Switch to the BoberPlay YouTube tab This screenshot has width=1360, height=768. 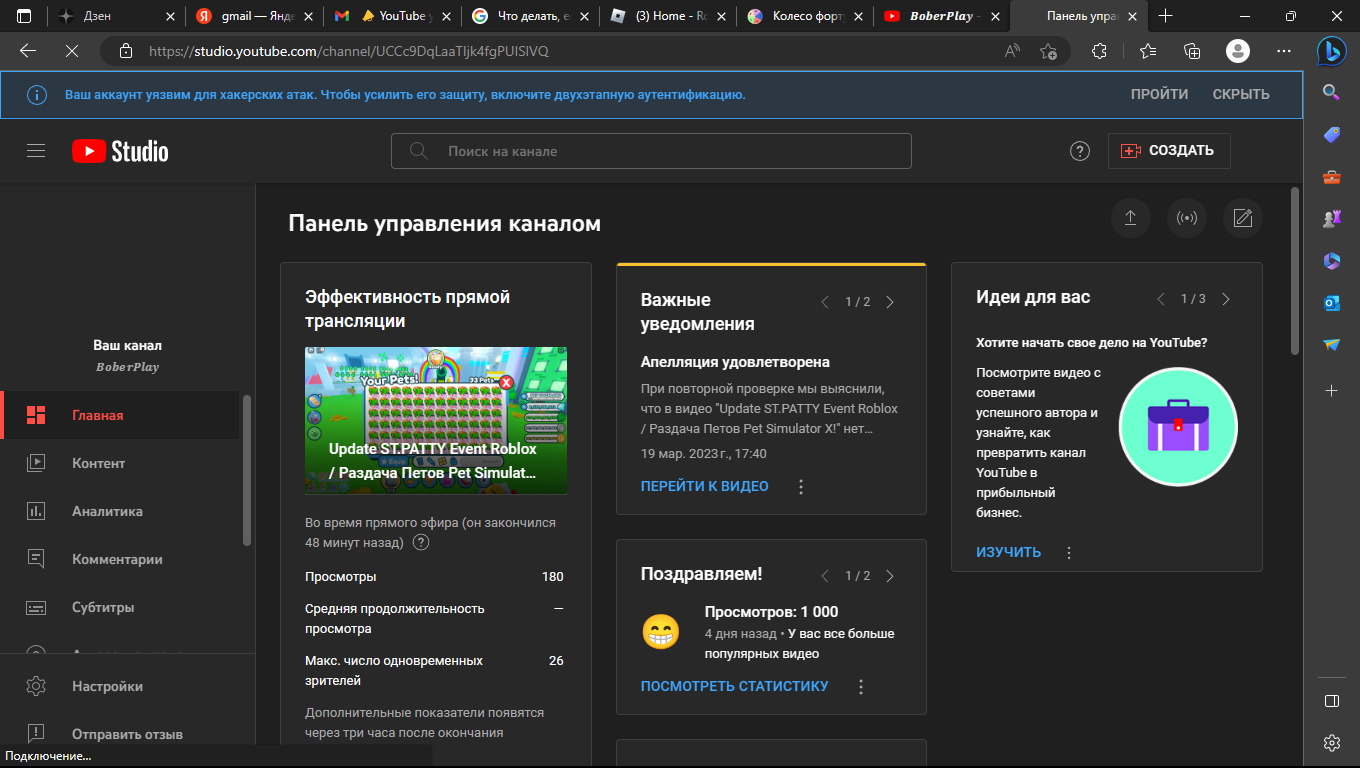(x=941, y=16)
